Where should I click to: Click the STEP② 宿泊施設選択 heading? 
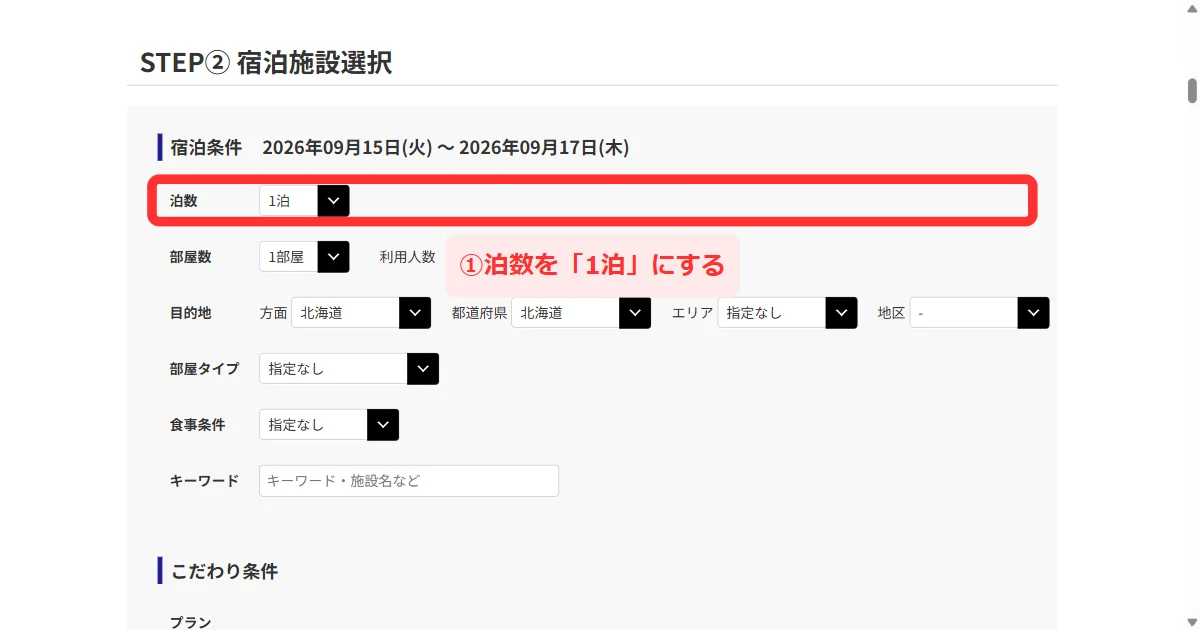pos(266,62)
